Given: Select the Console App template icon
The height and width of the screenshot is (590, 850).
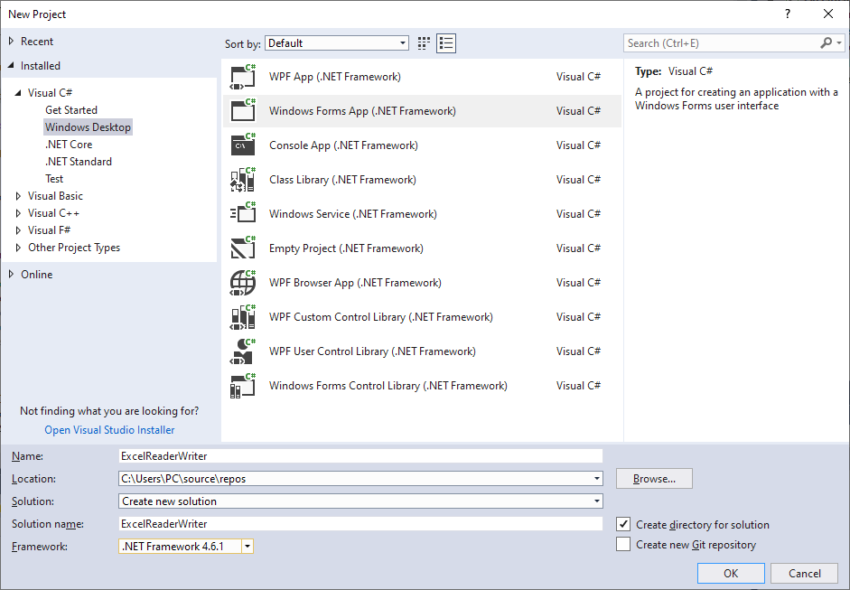Looking at the screenshot, I should pos(243,145).
